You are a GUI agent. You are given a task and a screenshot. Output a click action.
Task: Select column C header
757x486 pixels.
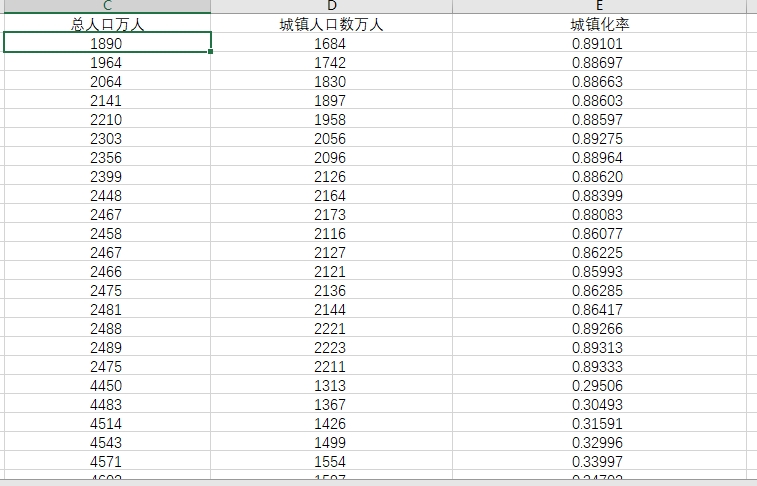(107, 6)
